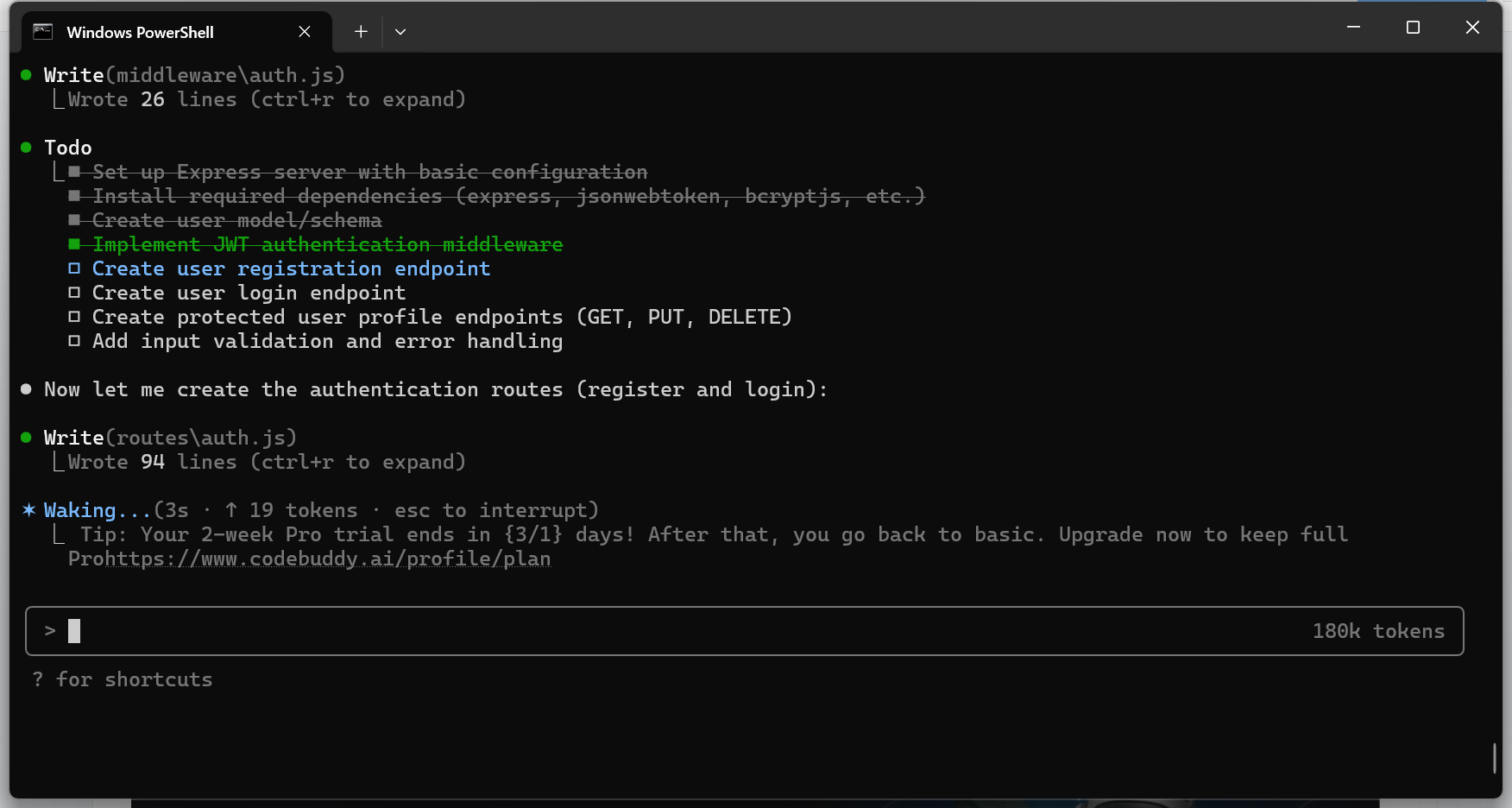1512x808 pixels.
Task: Maximize the terminal window
Action: point(1413,28)
